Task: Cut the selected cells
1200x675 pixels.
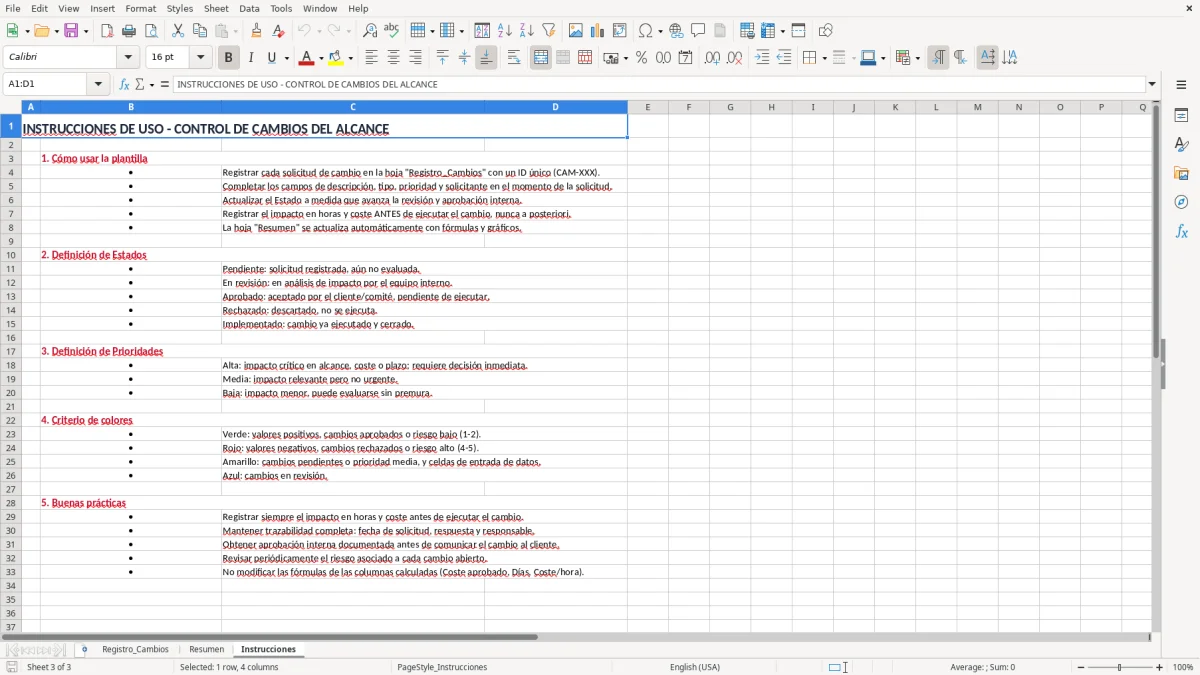Action: [178, 31]
